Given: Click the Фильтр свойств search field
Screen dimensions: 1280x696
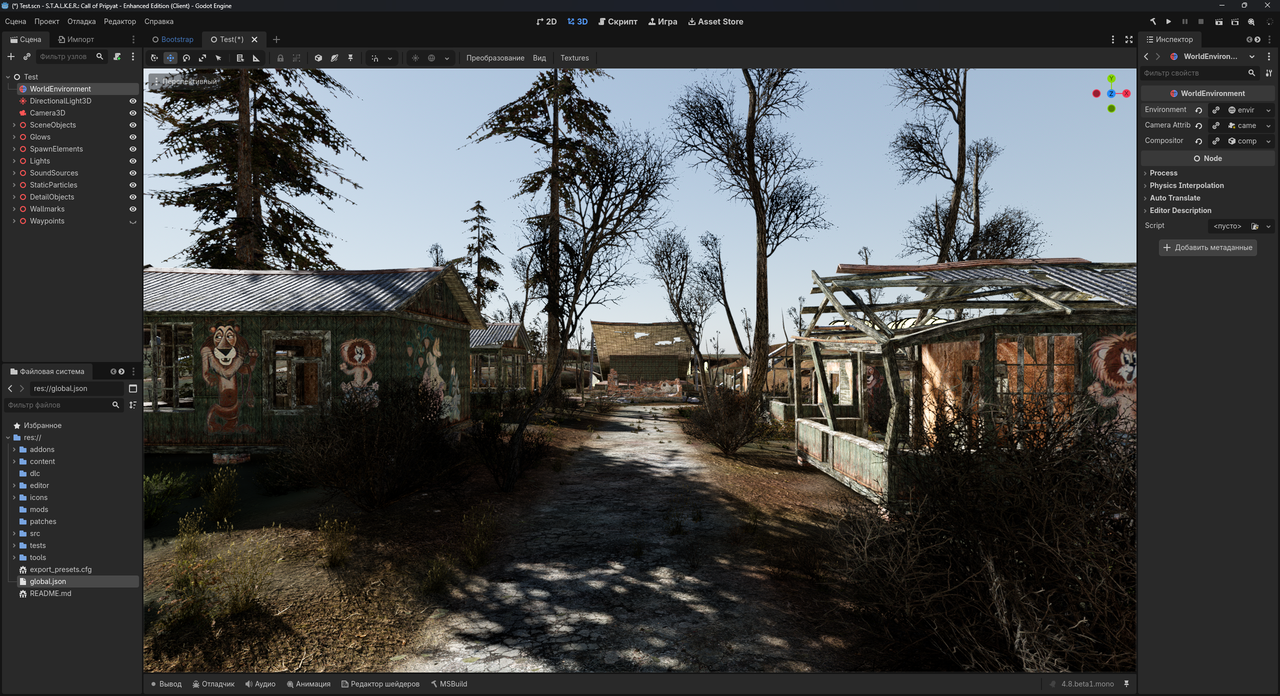Looking at the screenshot, I should point(1199,73).
